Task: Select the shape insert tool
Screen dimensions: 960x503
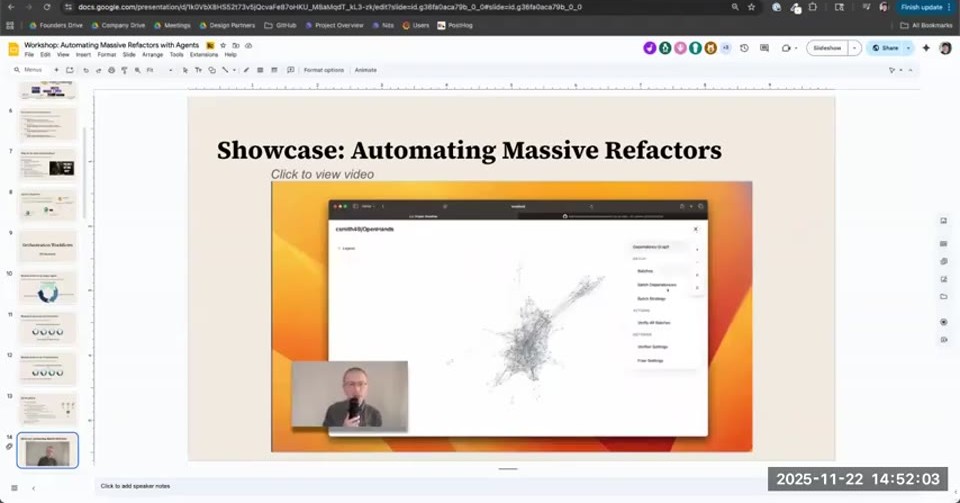Action: (212, 70)
